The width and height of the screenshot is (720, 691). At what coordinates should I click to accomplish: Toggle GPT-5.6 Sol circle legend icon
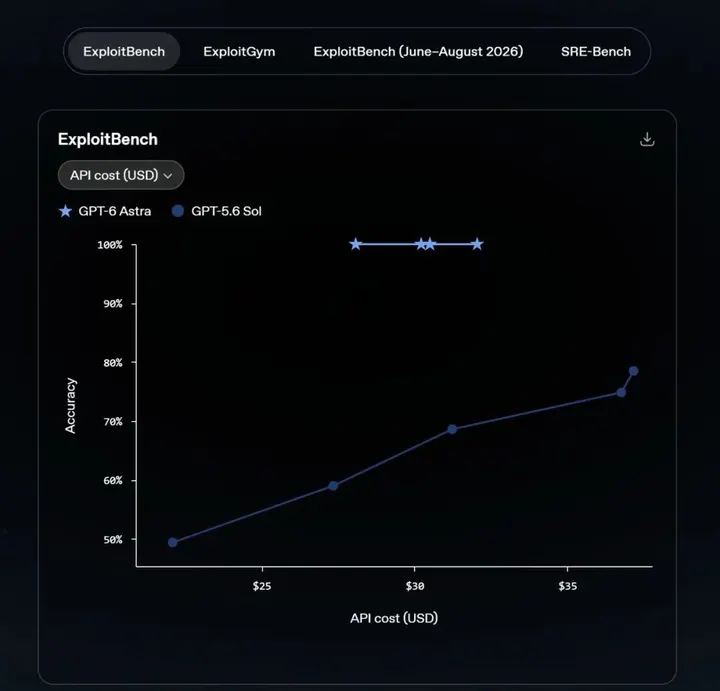tap(178, 211)
